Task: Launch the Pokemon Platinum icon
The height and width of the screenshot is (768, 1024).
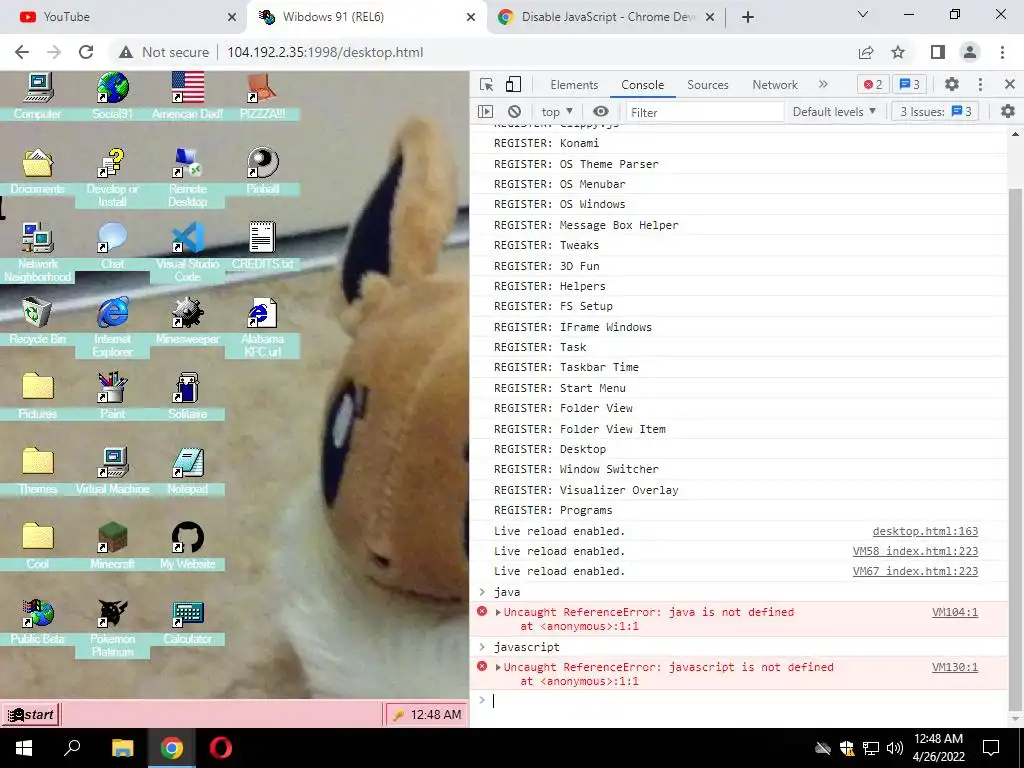Action: click(x=112, y=613)
